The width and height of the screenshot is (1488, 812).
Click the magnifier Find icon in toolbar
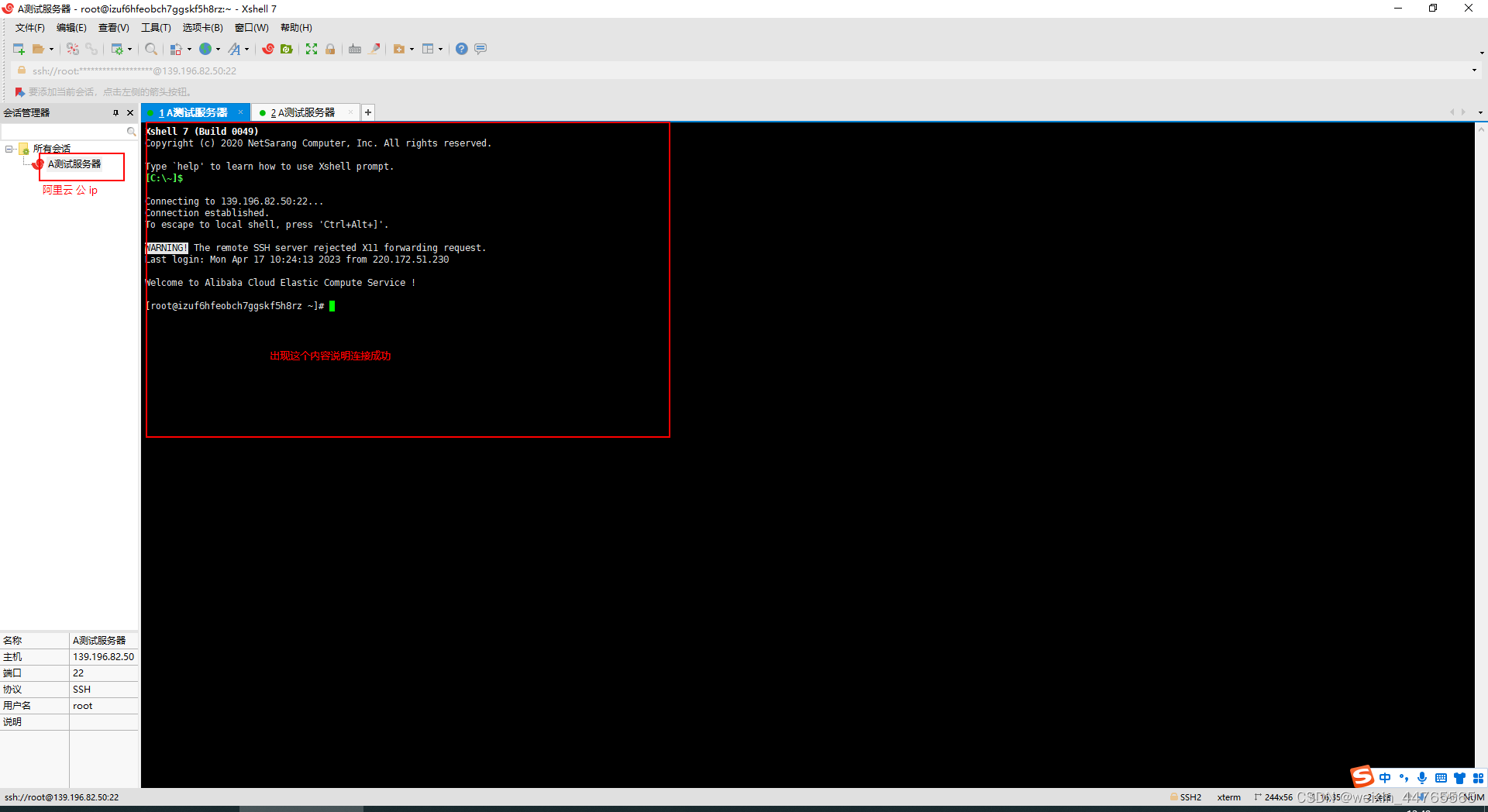(151, 49)
